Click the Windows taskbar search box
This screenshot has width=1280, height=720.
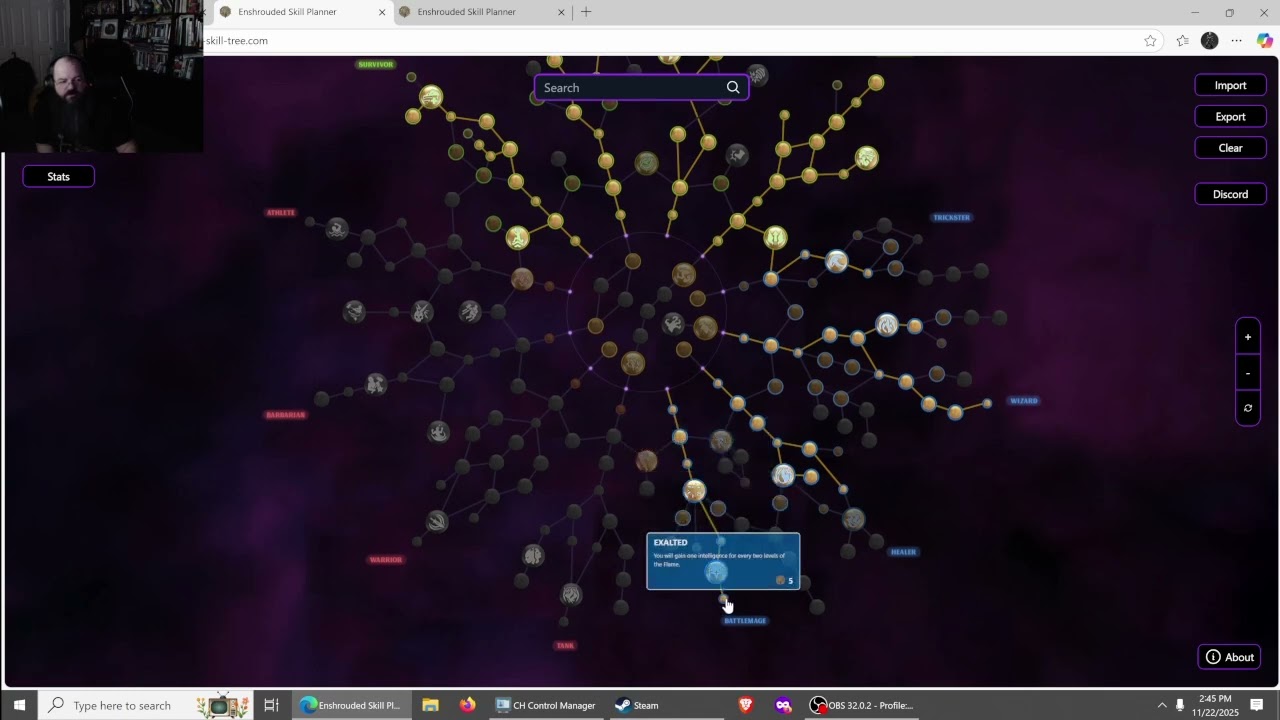pyautogui.click(x=146, y=705)
